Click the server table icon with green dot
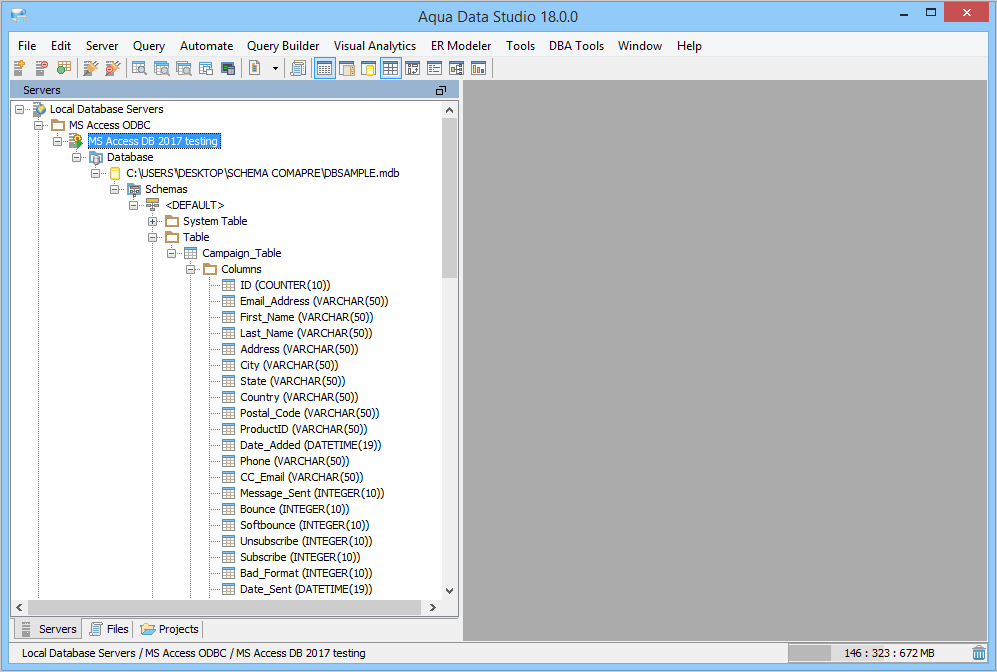 [x=64, y=68]
